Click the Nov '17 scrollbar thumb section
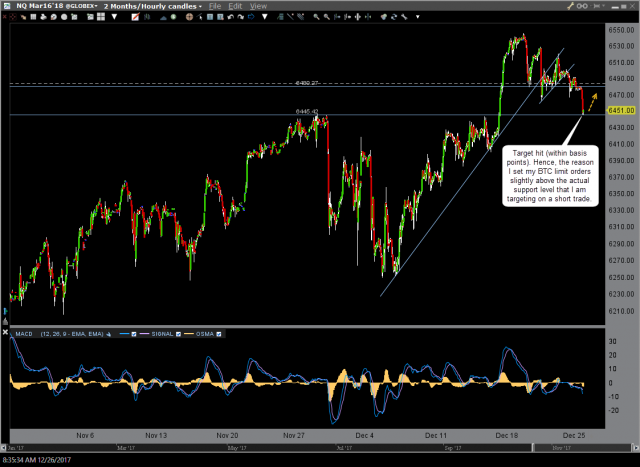 click(x=582, y=448)
